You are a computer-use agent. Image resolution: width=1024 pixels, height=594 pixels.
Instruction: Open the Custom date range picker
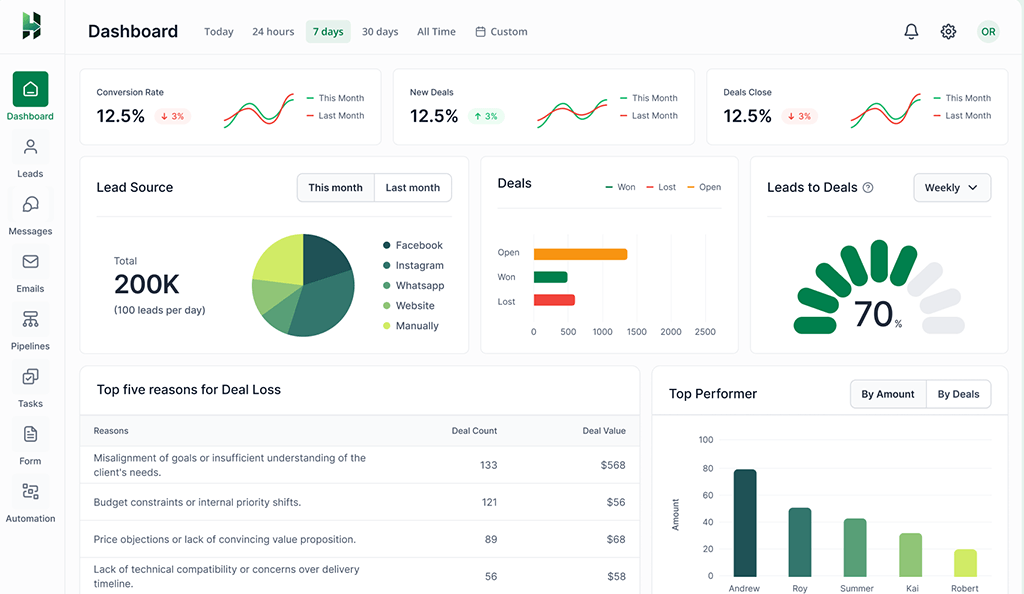(x=500, y=31)
